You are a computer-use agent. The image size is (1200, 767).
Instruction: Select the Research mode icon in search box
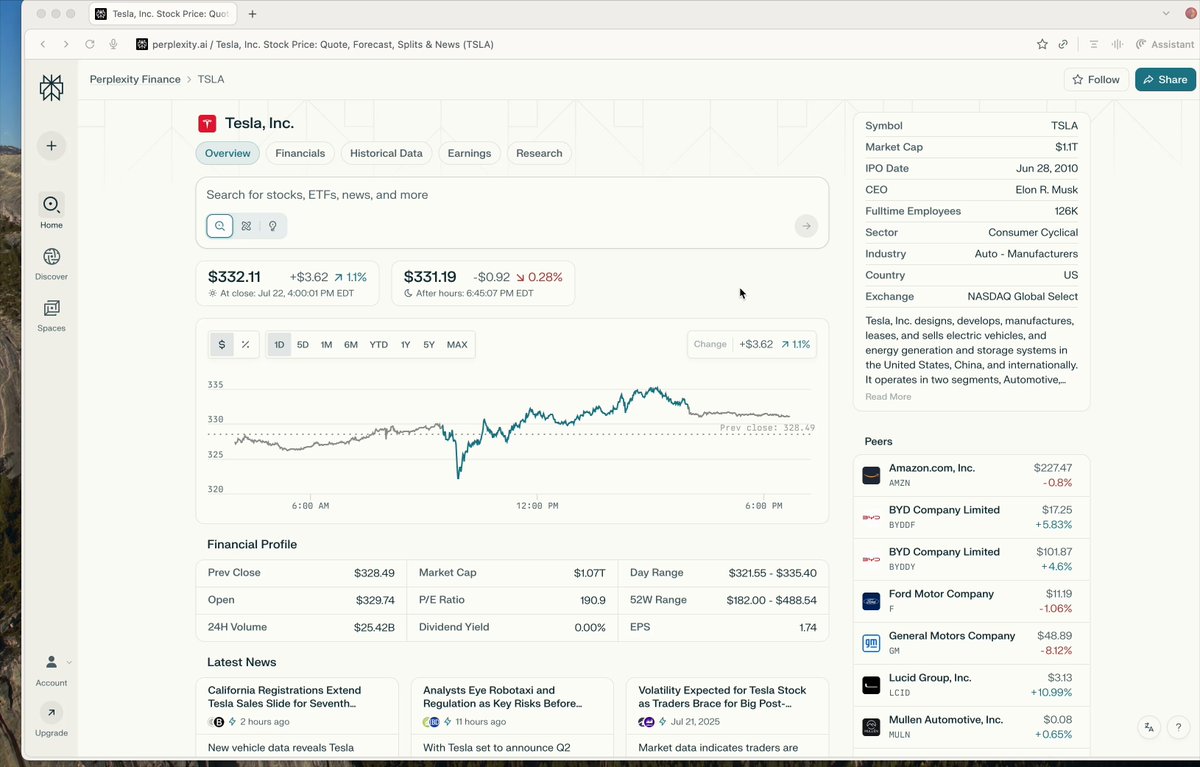[246, 226]
